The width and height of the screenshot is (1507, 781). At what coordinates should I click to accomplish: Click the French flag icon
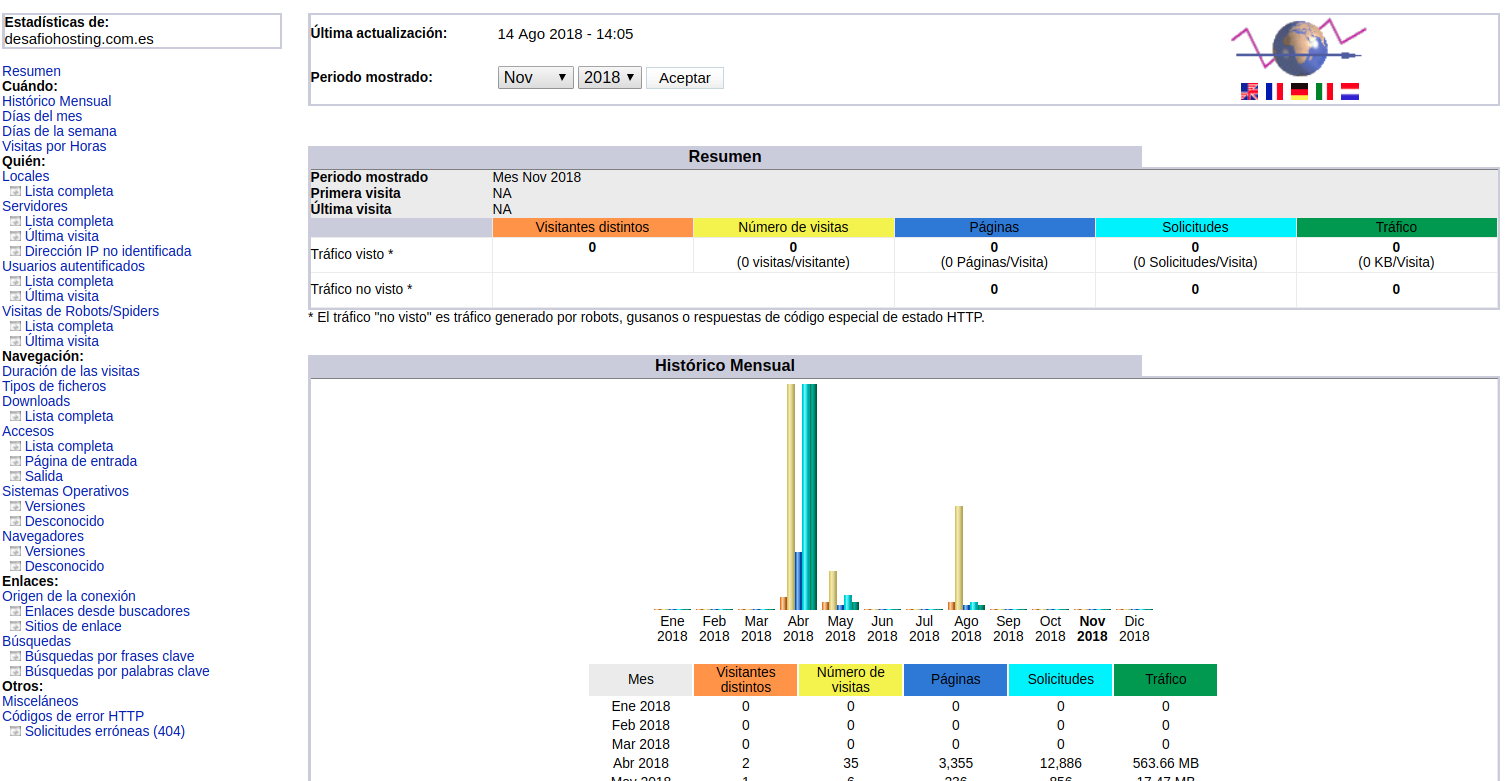[1274, 91]
